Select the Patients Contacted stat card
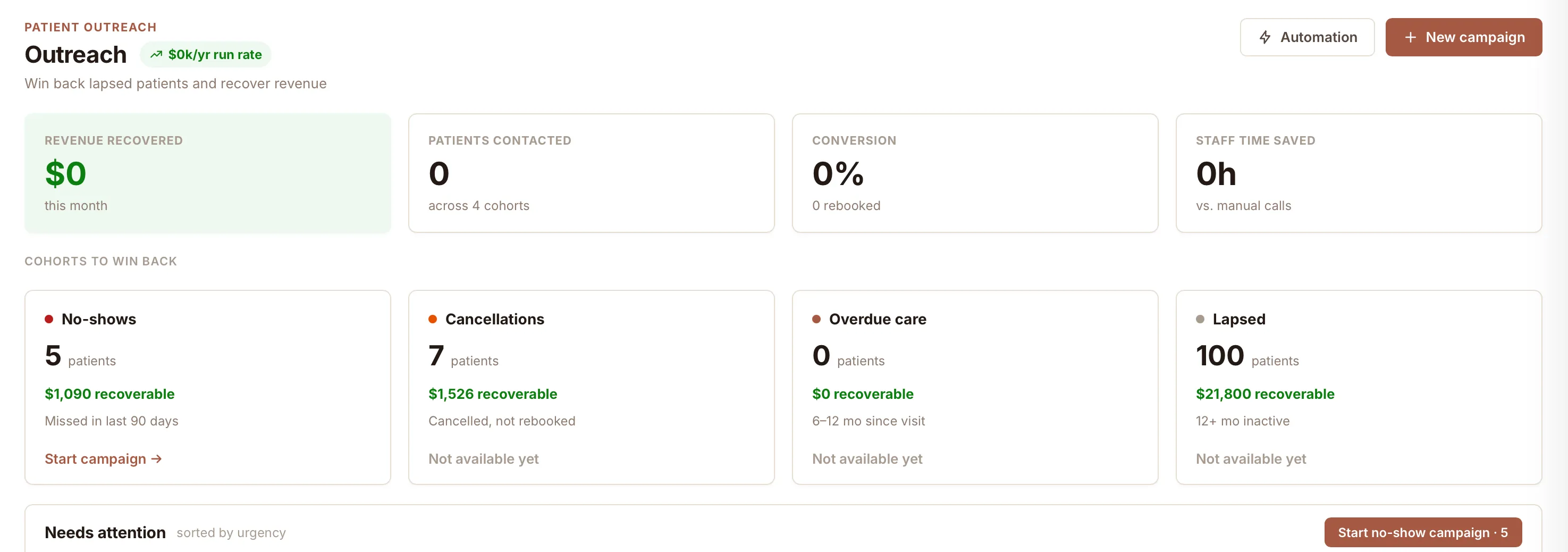Screen dimensions: 1568x552 pyautogui.click(x=591, y=173)
